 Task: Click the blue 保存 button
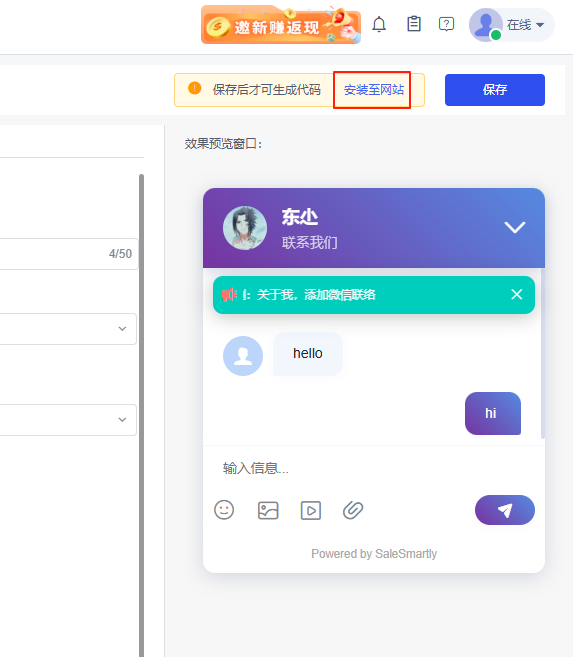point(495,90)
